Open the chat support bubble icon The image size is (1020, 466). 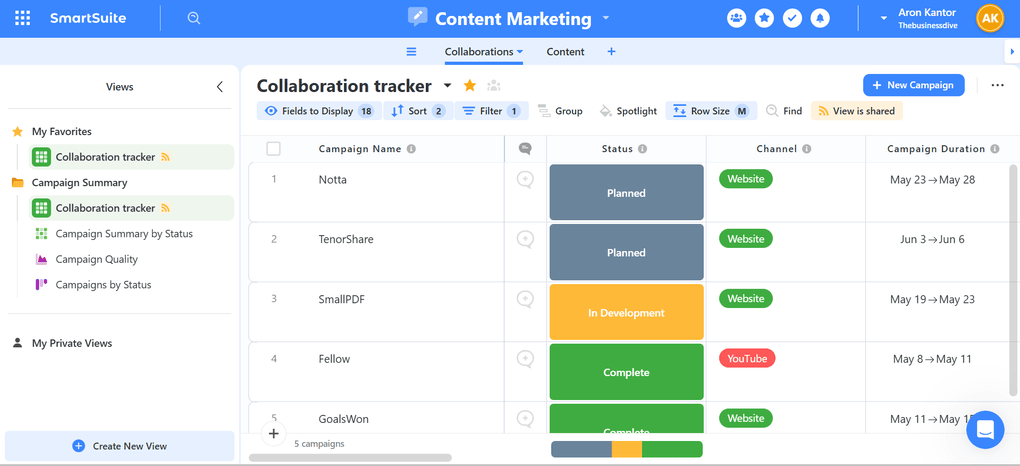(986, 430)
